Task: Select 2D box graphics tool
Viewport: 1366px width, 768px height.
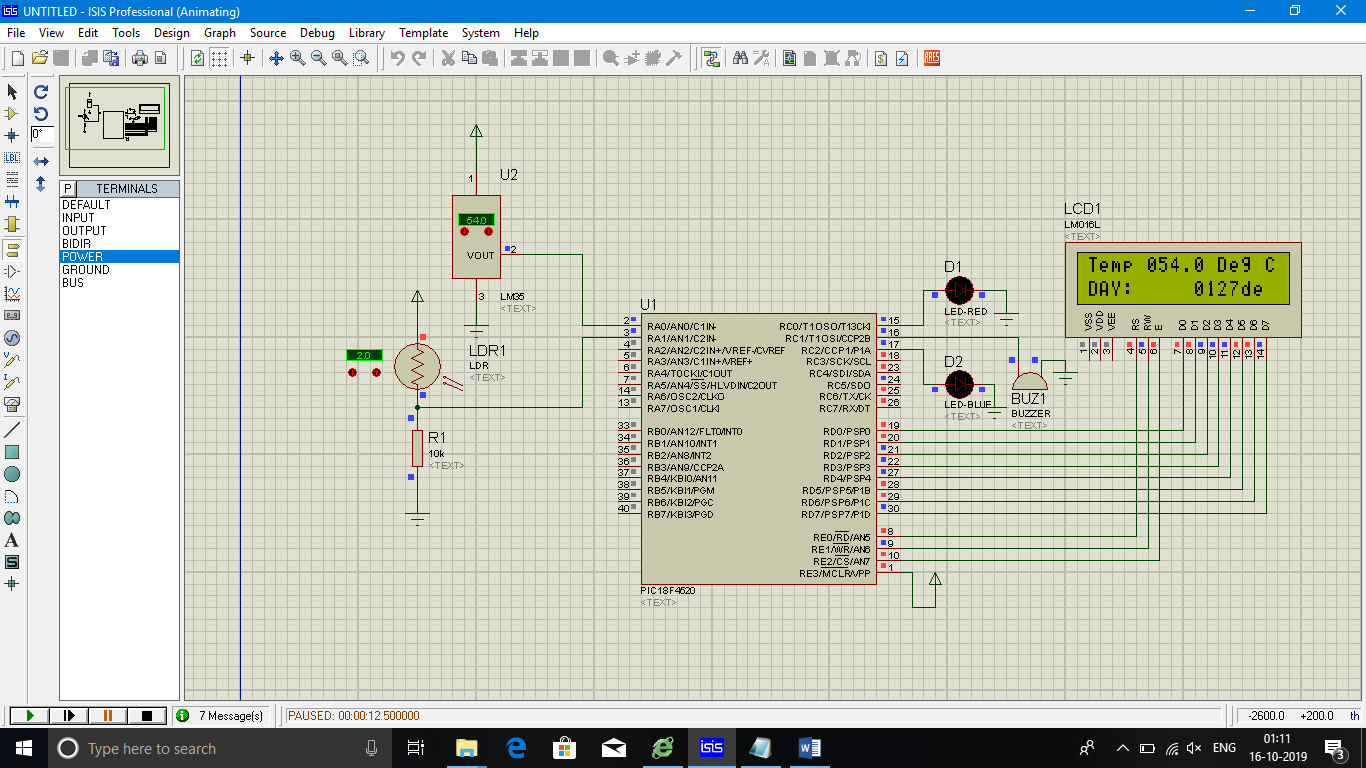Action: tap(12, 451)
